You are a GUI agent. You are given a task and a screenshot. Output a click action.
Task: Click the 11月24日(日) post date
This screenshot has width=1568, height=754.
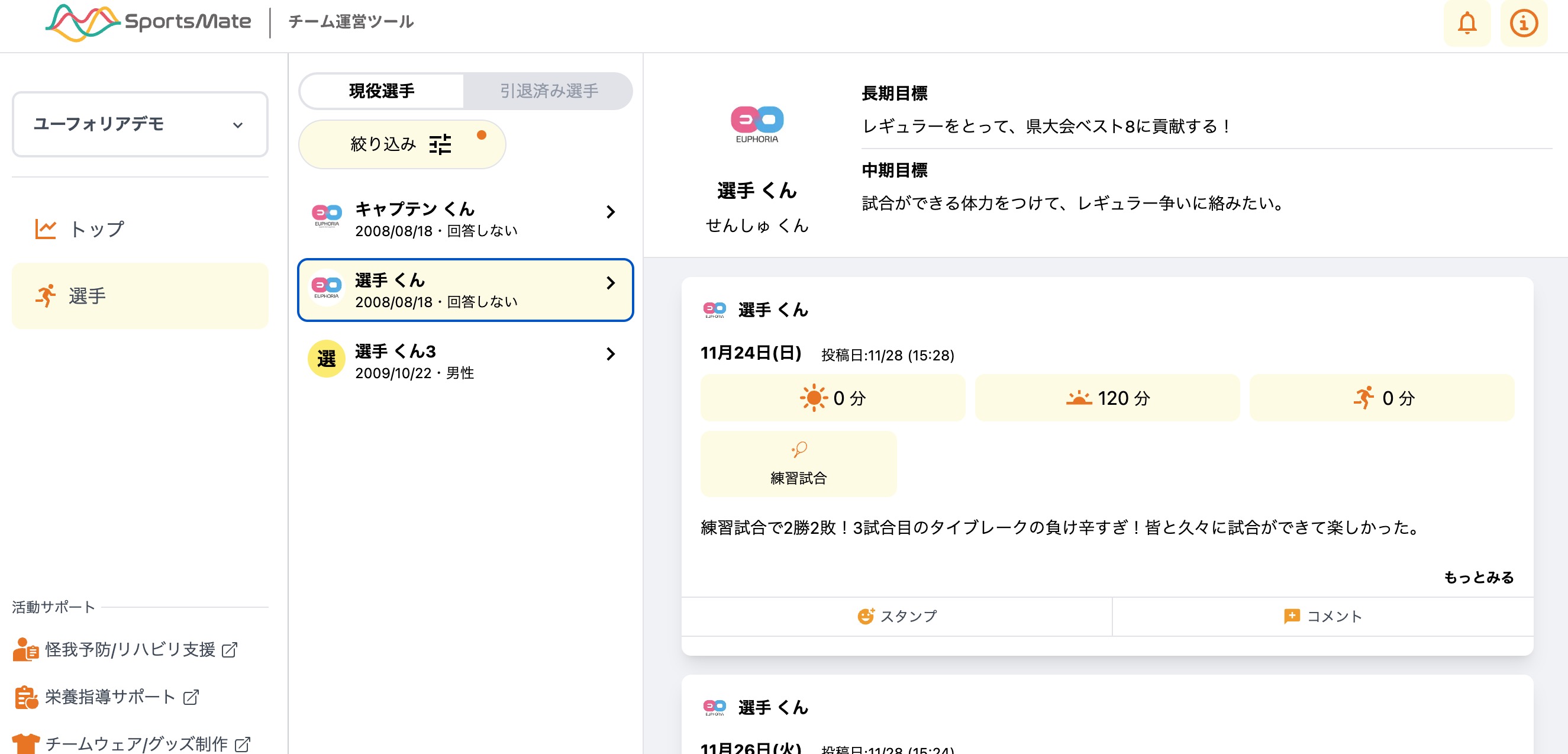[x=750, y=353]
